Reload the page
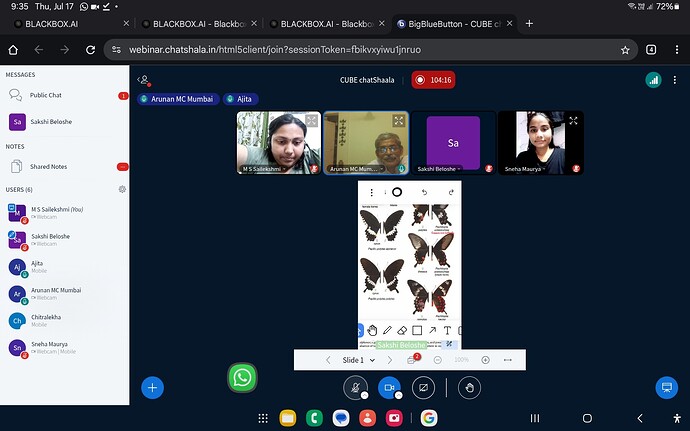This screenshot has height=431, width=690. [90, 50]
